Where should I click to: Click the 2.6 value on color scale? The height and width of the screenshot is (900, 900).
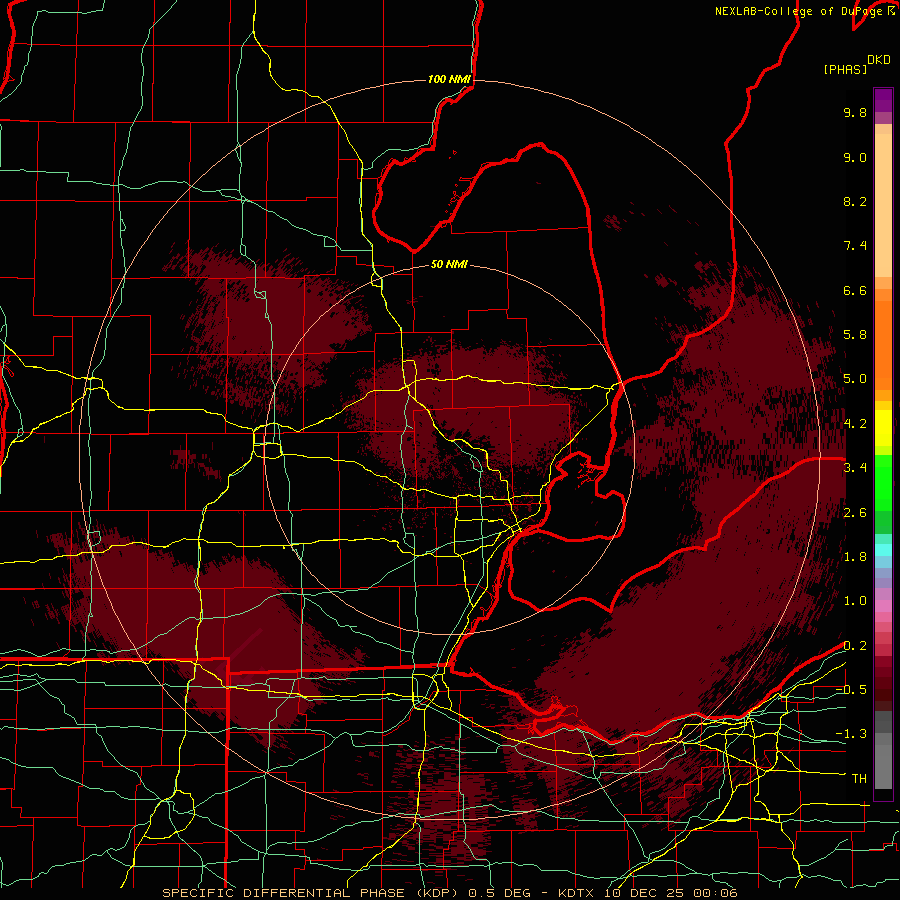click(855, 513)
